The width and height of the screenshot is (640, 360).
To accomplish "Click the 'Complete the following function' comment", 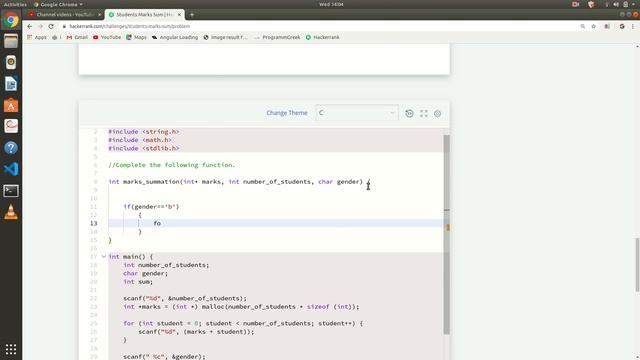I will point(172,165).
